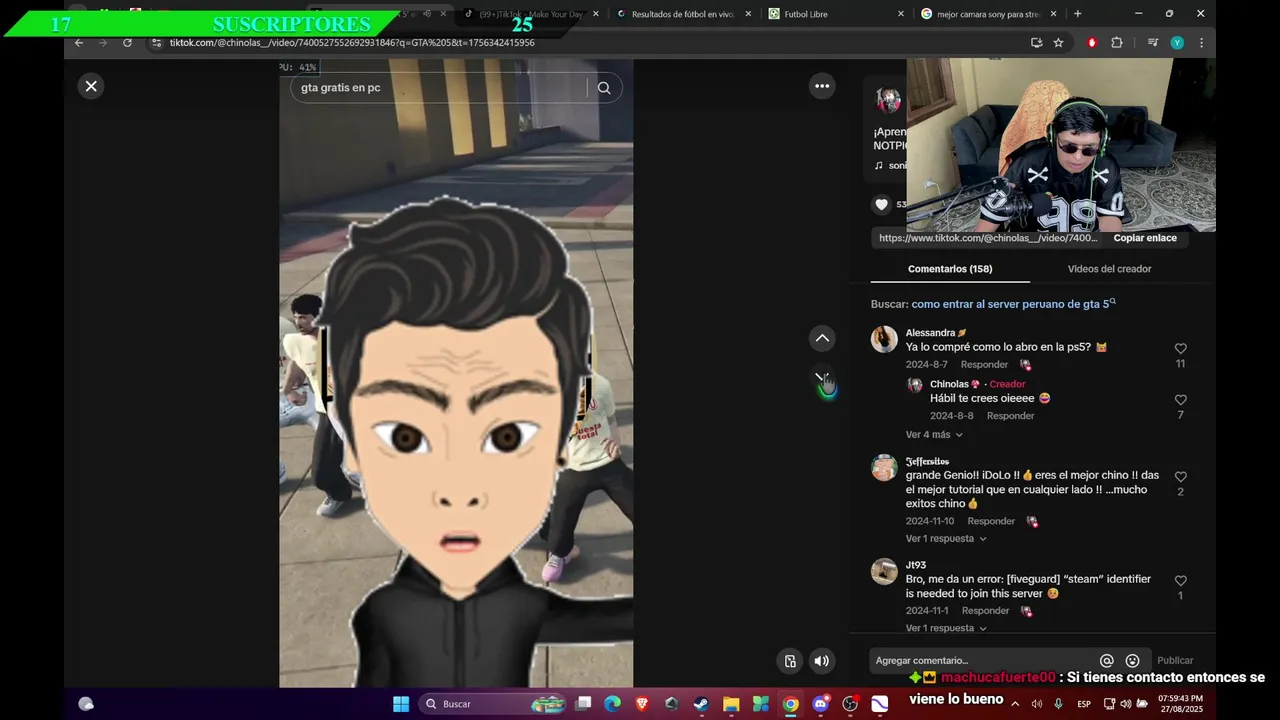Reply to Alessandra's comment

[984, 365]
